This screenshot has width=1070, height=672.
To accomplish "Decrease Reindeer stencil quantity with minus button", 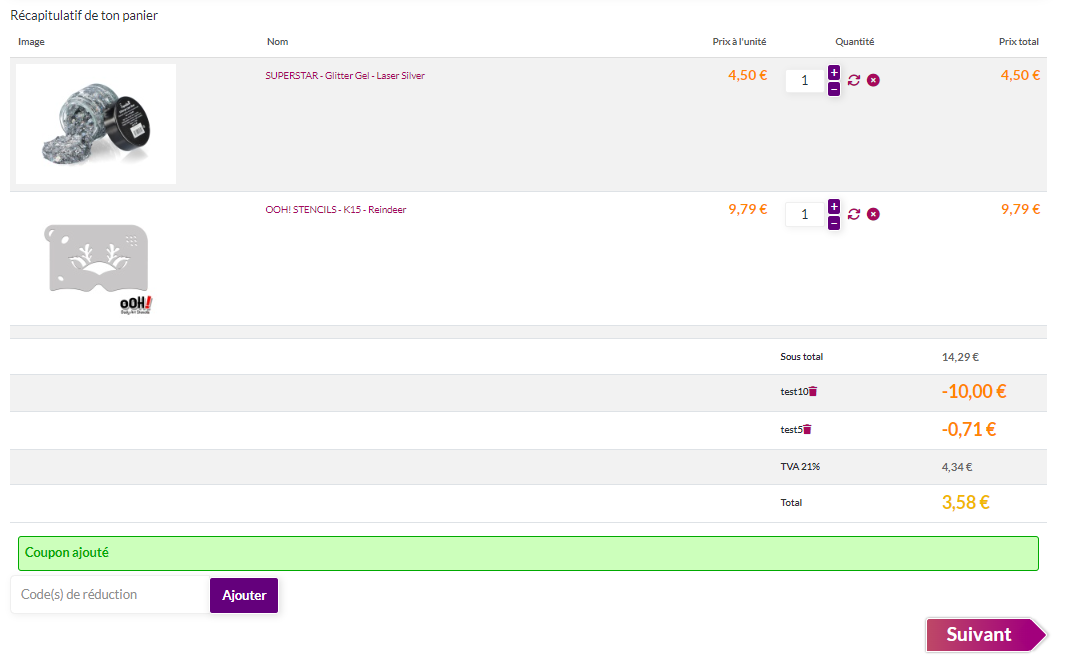I will (x=834, y=223).
